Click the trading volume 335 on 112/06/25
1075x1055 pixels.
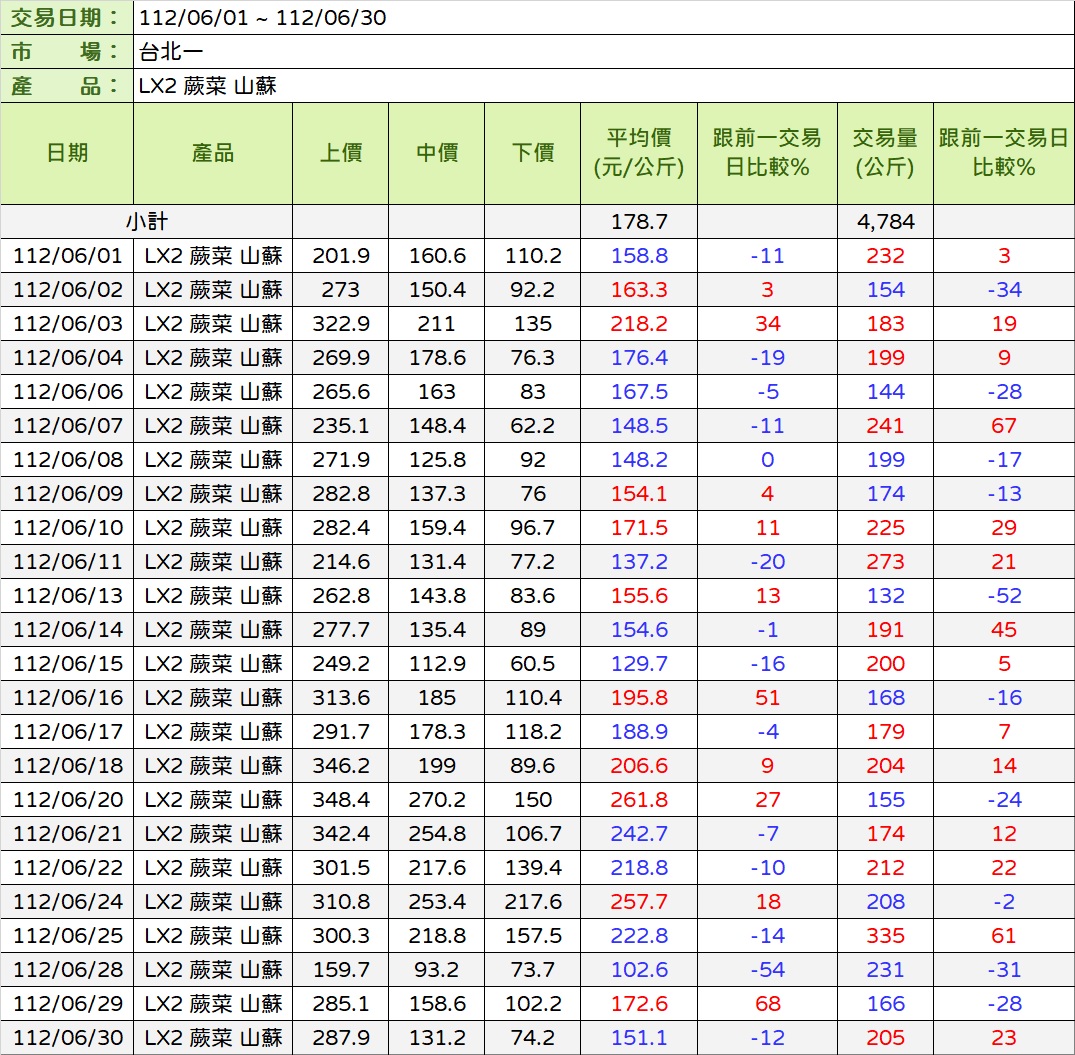[x=885, y=936]
